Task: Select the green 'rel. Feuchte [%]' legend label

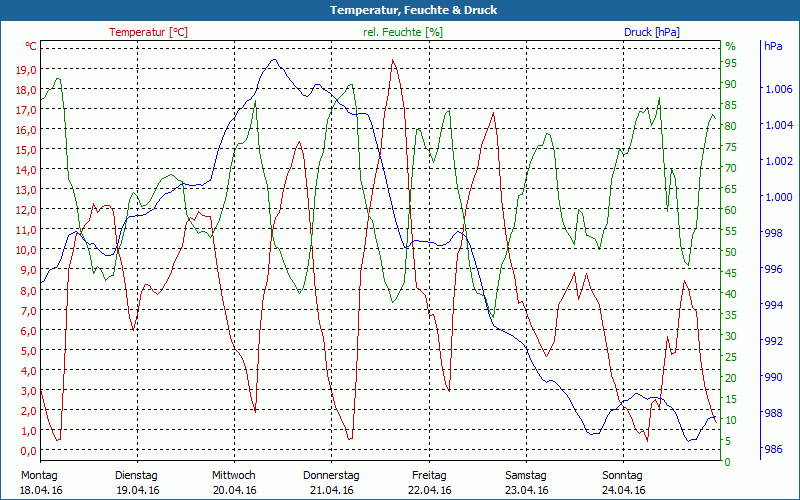Action: pyautogui.click(x=403, y=32)
